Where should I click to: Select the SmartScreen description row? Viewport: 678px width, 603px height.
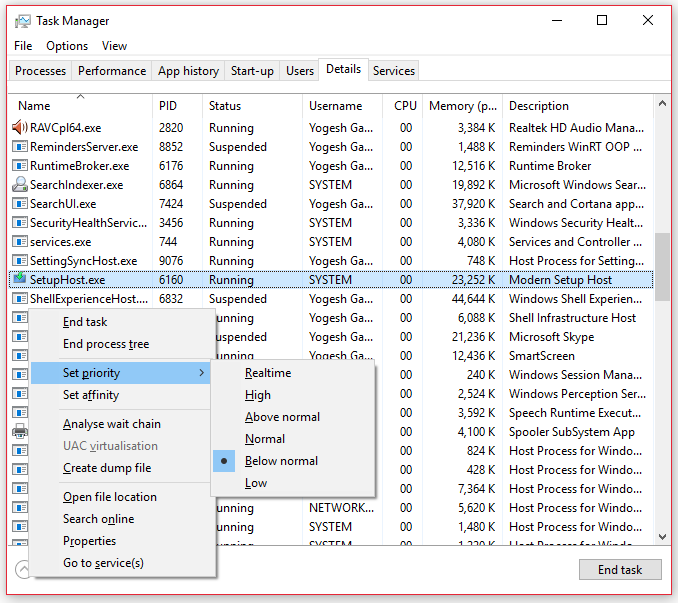click(542, 356)
